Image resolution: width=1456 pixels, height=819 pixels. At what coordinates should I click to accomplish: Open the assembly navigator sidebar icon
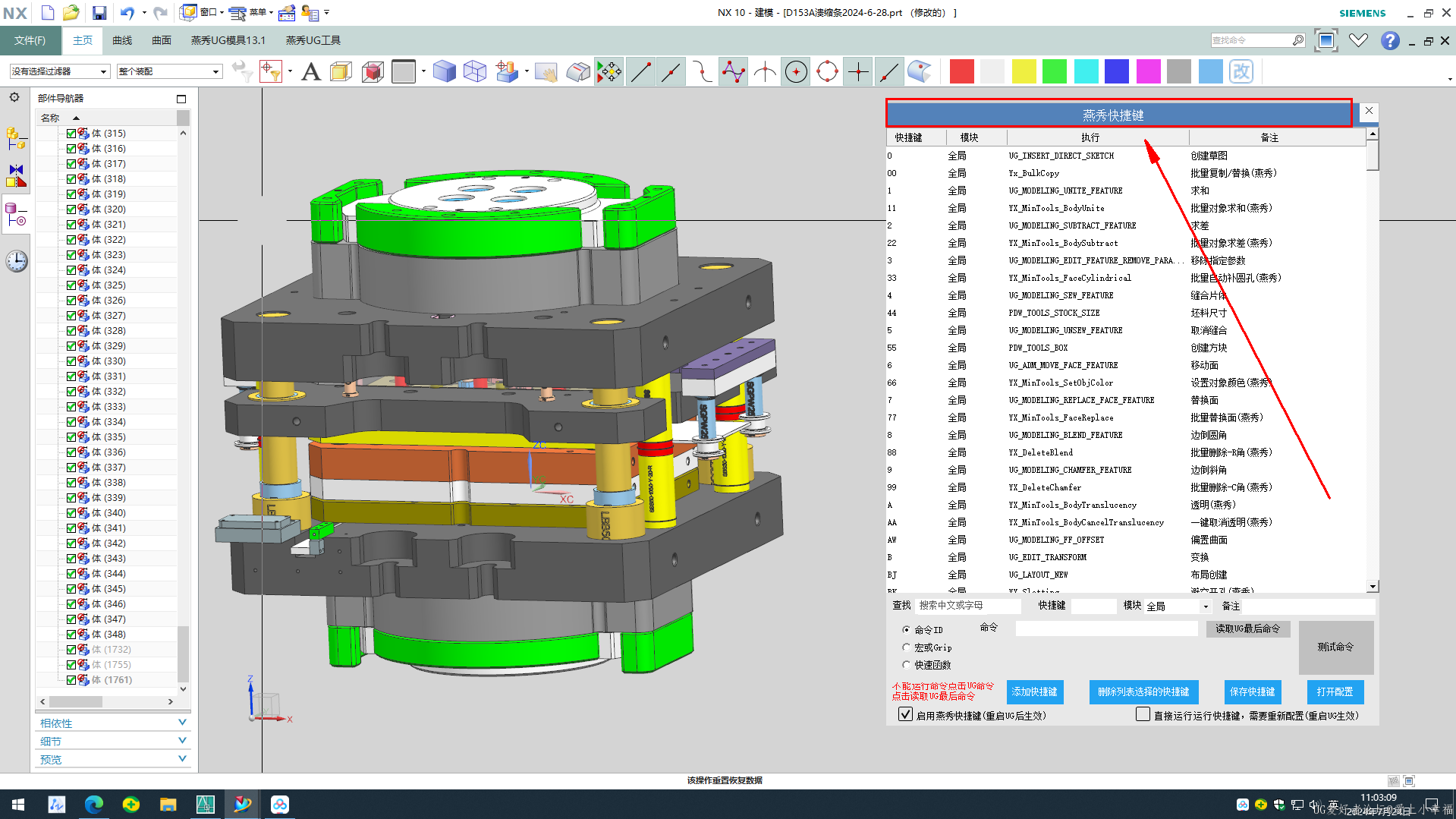click(16, 138)
